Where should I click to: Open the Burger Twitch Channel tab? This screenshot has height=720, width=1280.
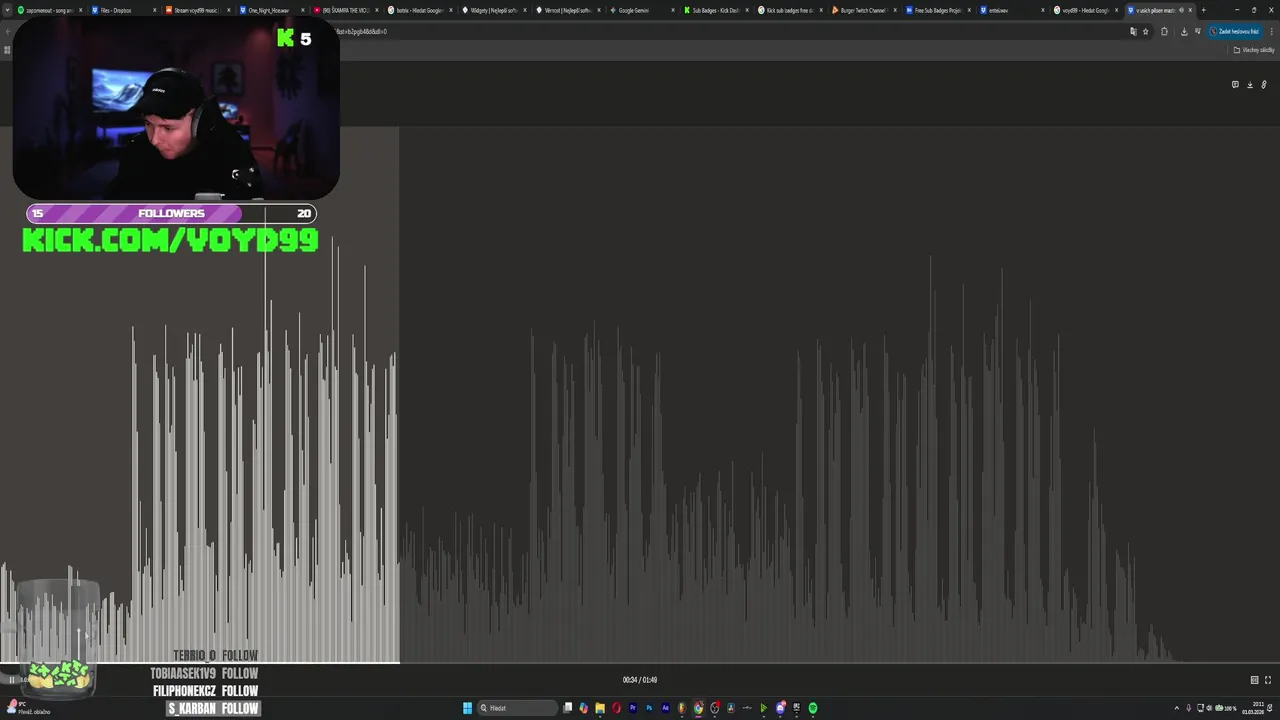862,10
